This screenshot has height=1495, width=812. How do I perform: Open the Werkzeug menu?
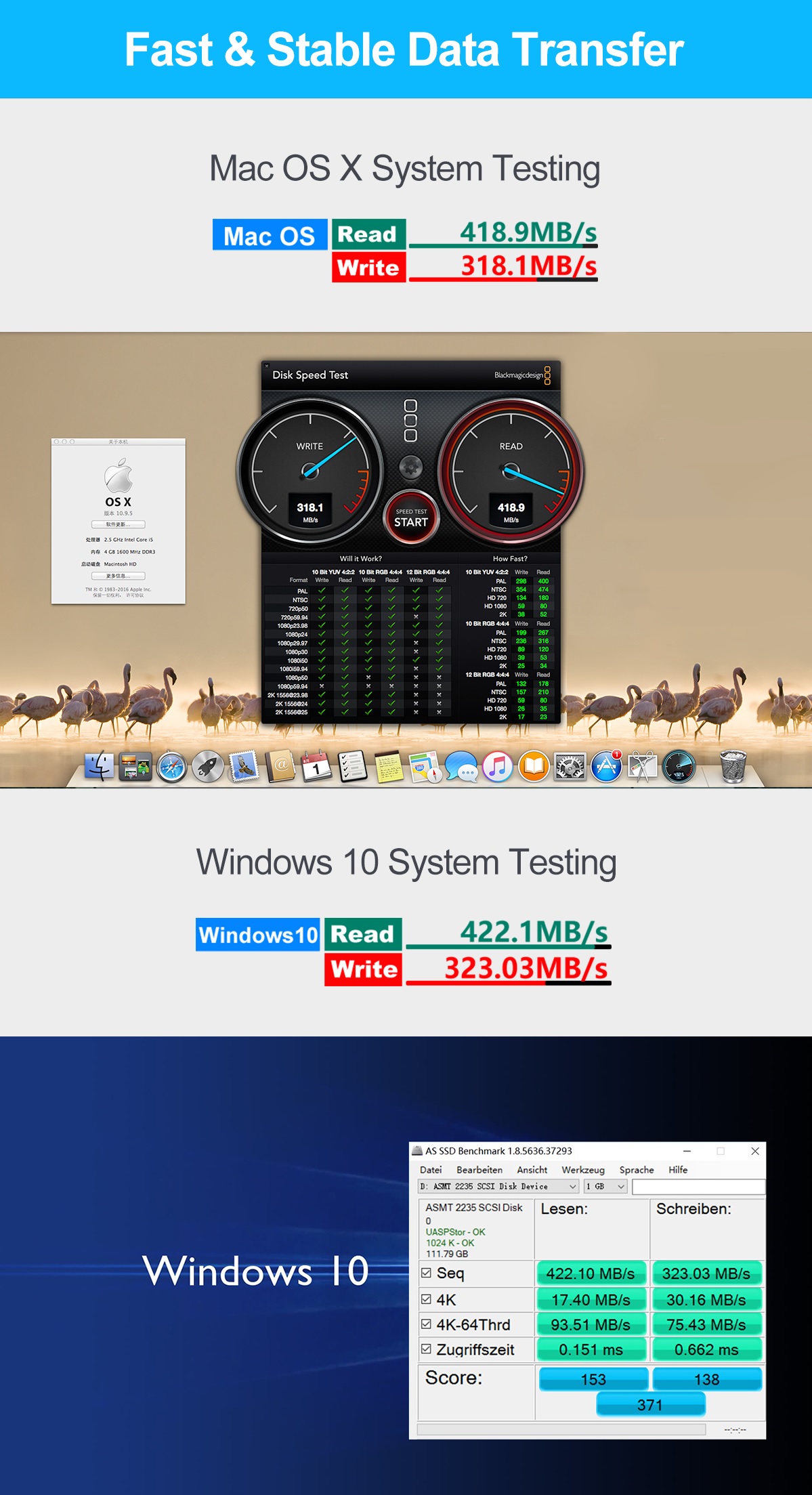pyautogui.click(x=582, y=1170)
